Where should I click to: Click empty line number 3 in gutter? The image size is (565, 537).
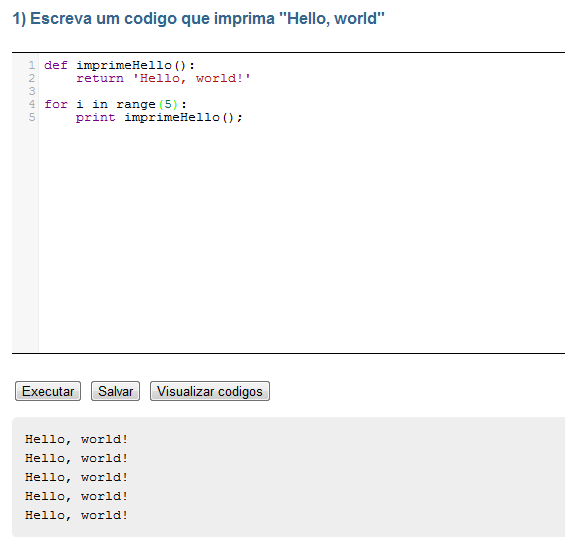pos(32,91)
